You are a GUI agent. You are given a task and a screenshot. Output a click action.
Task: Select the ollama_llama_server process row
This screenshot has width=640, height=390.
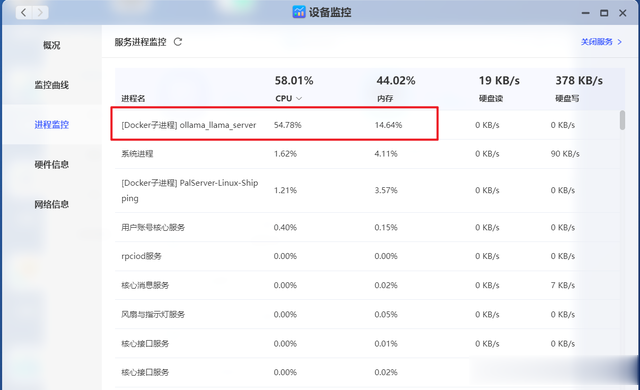click(x=367, y=125)
